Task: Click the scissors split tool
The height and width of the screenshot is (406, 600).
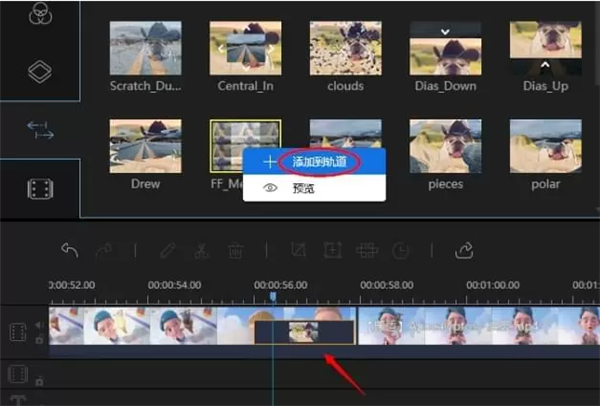Action: click(200, 250)
